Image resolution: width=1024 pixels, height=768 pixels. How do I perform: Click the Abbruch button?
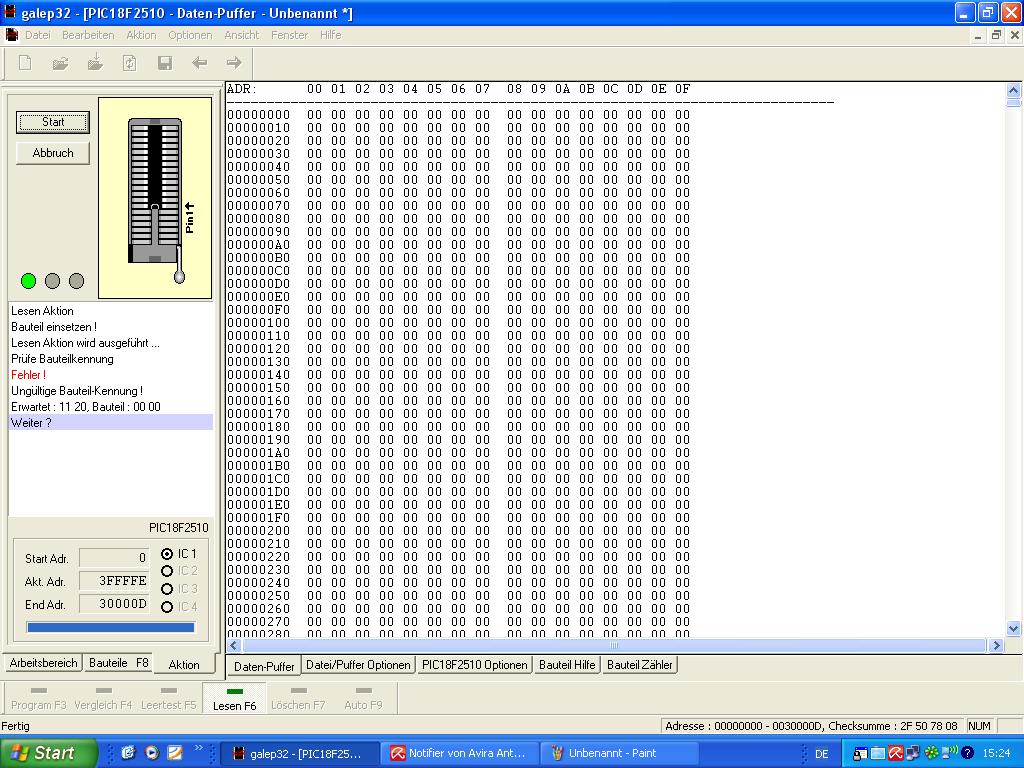coord(53,153)
